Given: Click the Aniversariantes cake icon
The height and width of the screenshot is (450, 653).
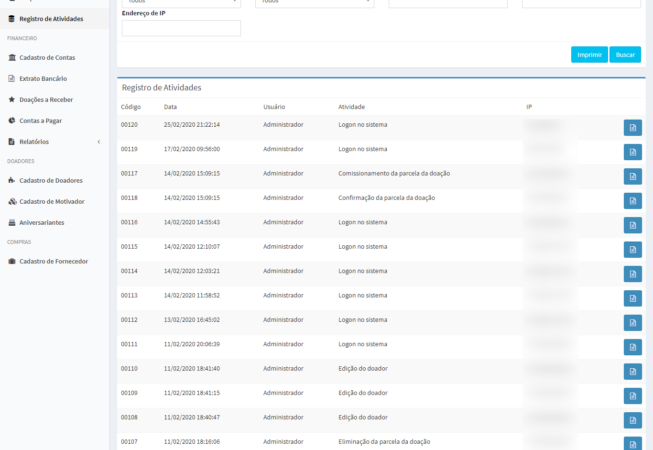Looking at the screenshot, I should pos(11,222).
